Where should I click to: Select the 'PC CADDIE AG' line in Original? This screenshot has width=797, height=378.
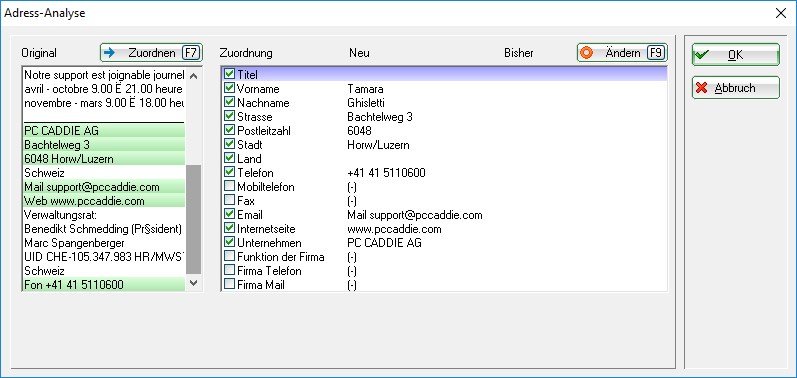click(104, 131)
